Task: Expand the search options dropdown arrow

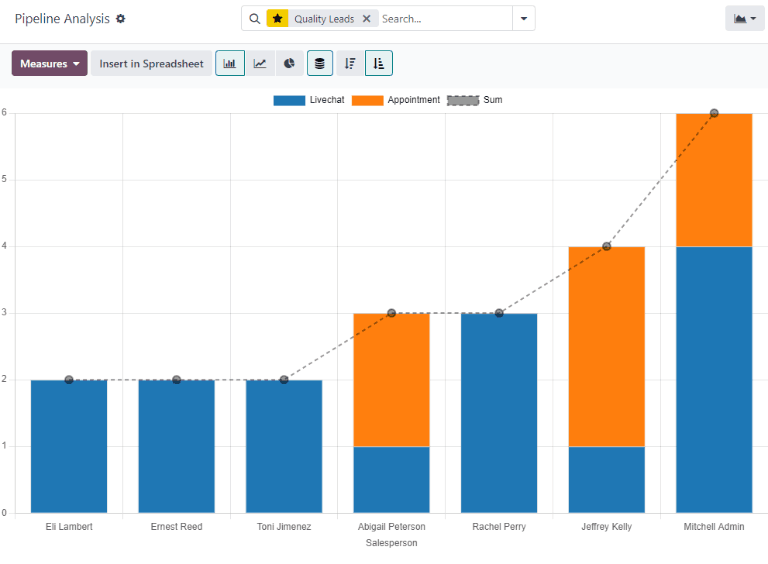Action: (523, 19)
